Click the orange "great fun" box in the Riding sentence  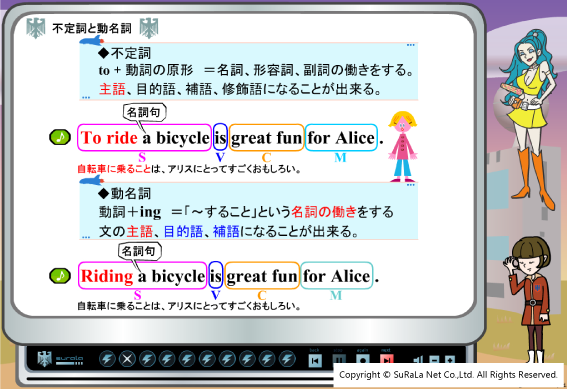click(x=262, y=275)
